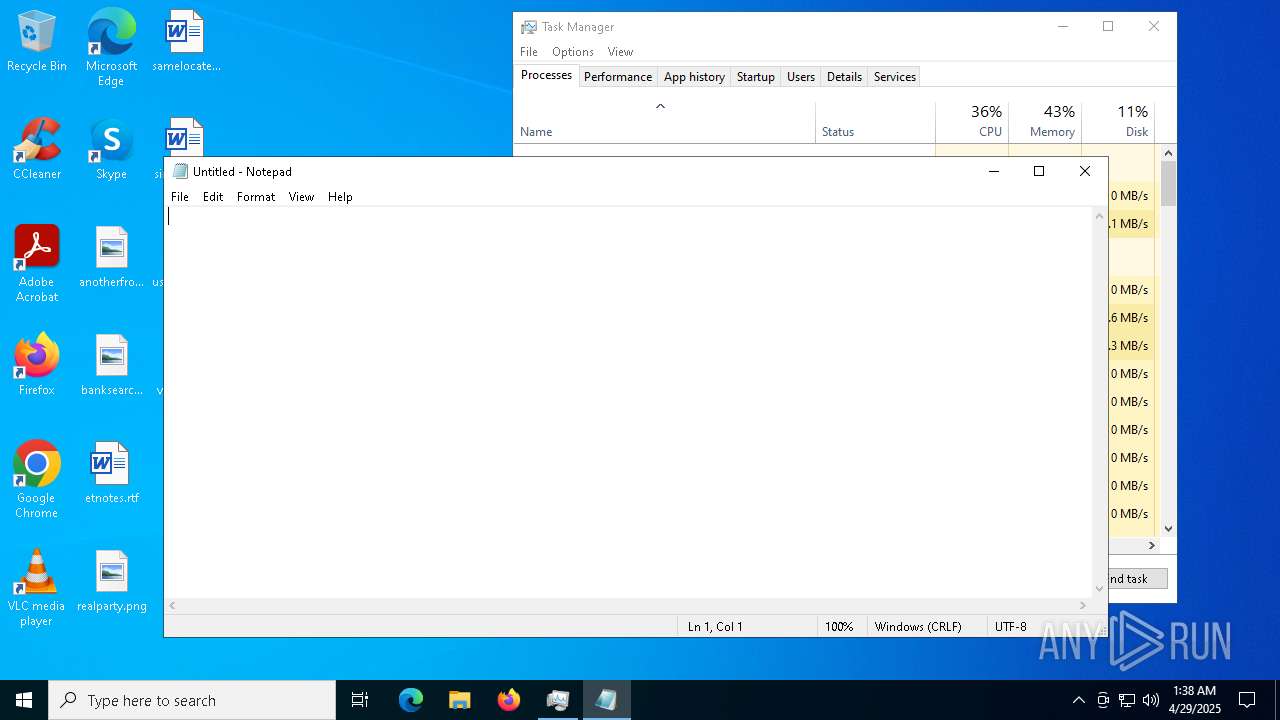Click 'Ln 1, Col 1' in status bar
The width and height of the screenshot is (1280, 720).
pos(715,627)
